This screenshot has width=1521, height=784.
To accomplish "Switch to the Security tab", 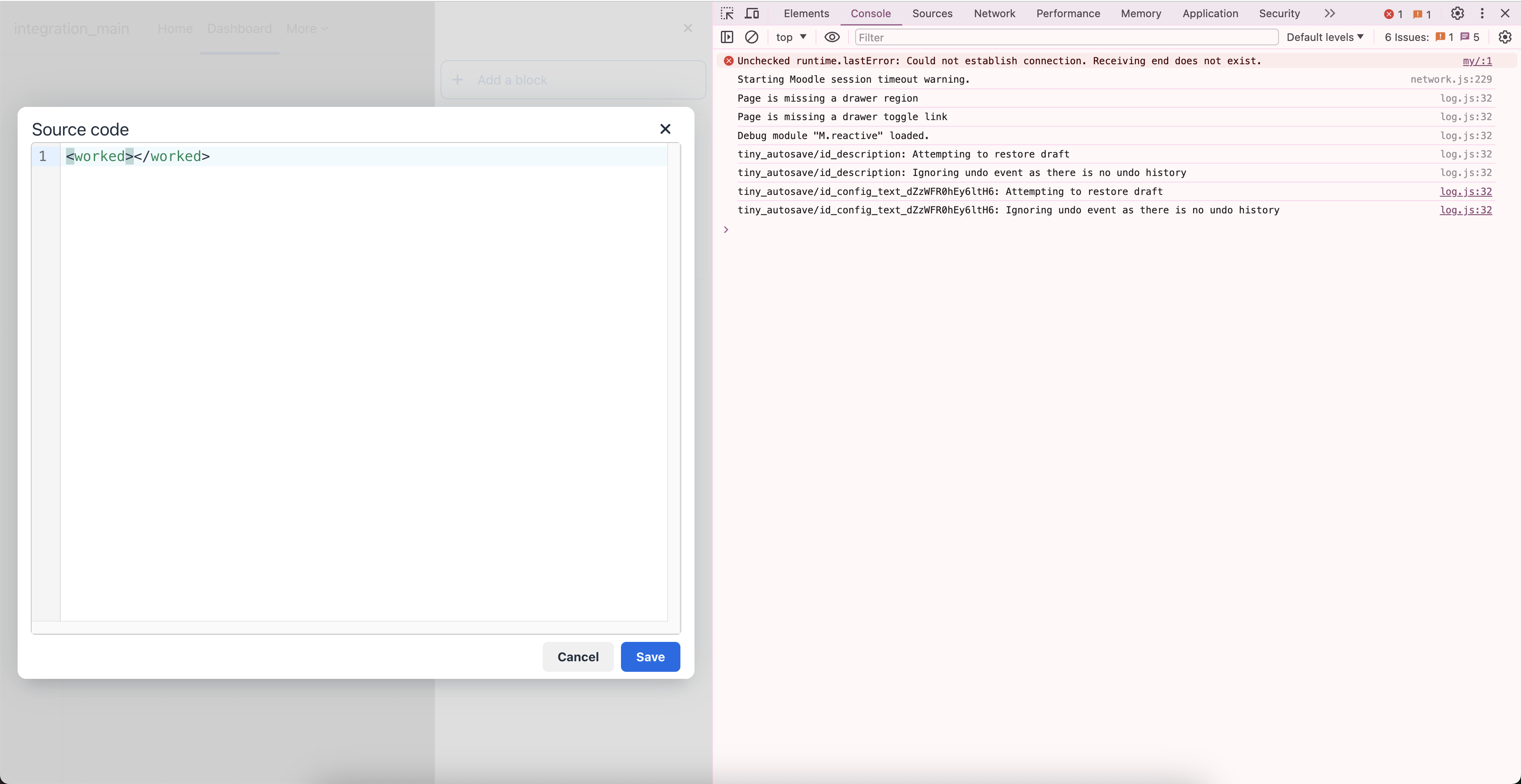I will [1279, 14].
